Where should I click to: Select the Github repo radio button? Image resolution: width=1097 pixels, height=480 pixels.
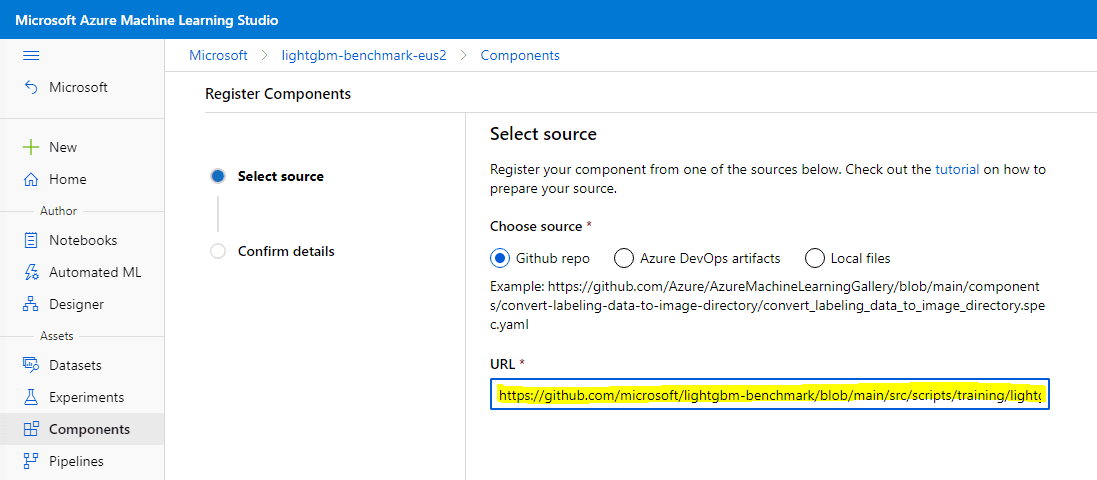tap(500, 258)
